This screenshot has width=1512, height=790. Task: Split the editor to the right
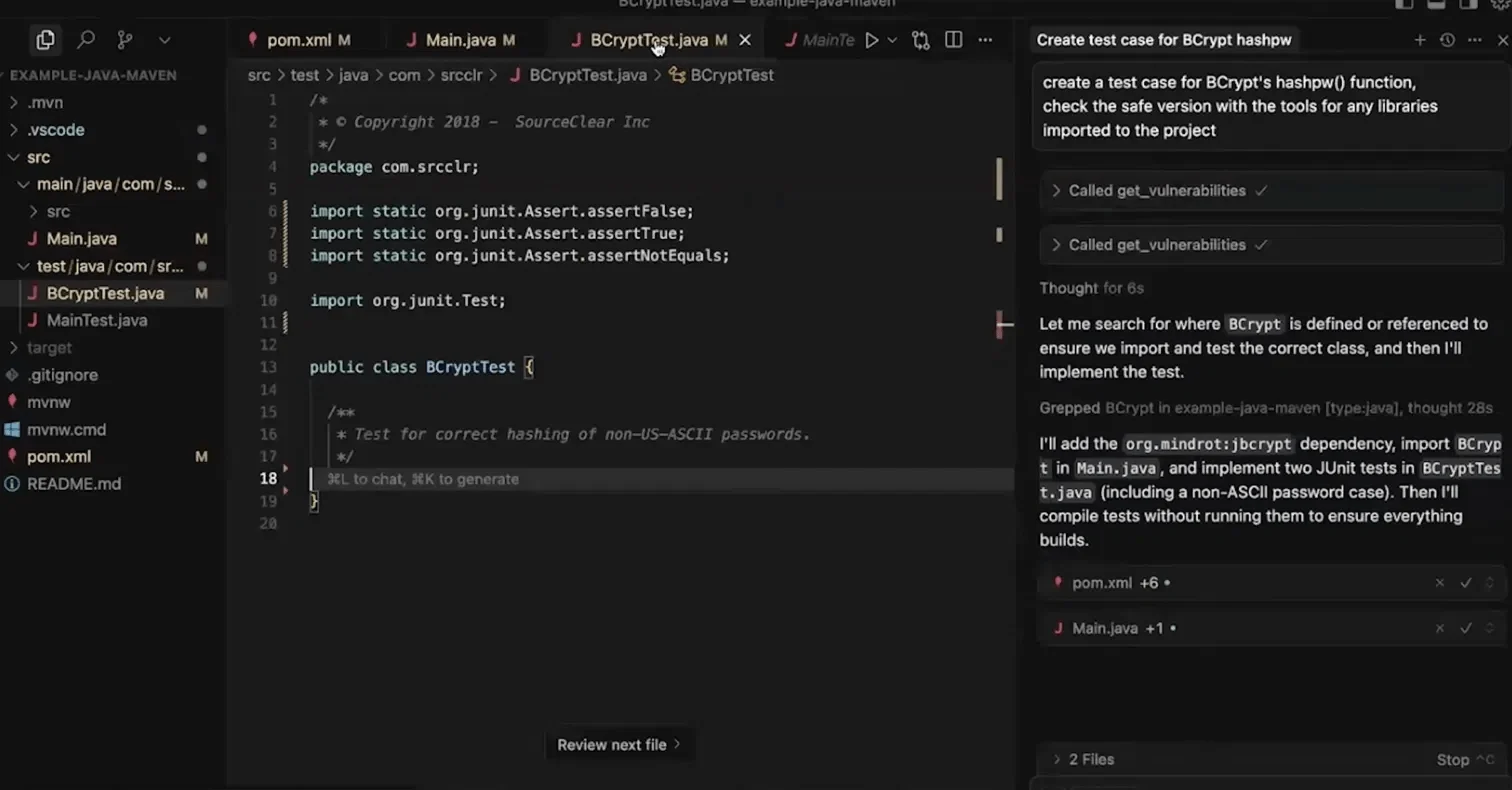coord(953,40)
